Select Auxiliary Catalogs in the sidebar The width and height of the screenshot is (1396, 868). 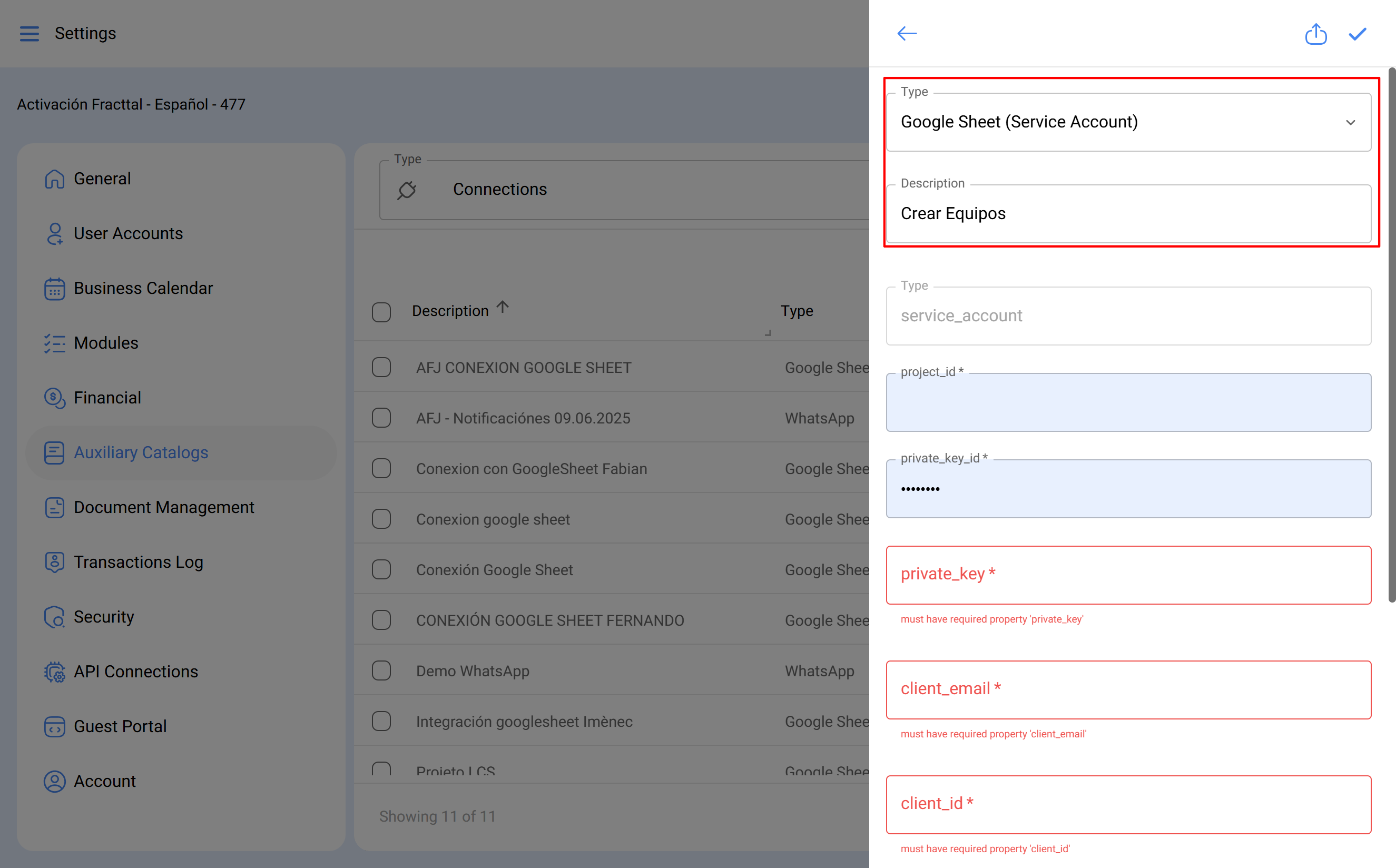pyautogui.click(x=141, y=453)
